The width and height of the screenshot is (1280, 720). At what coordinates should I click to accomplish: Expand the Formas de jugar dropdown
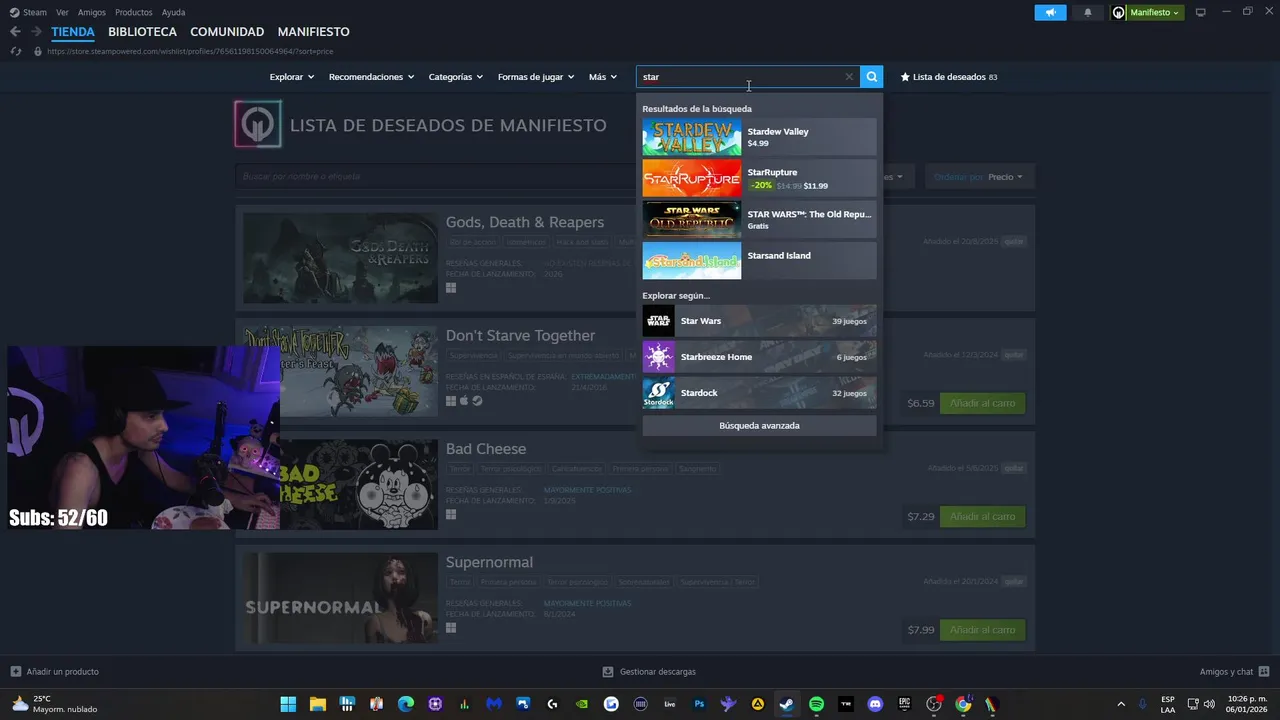coord(536,77)
